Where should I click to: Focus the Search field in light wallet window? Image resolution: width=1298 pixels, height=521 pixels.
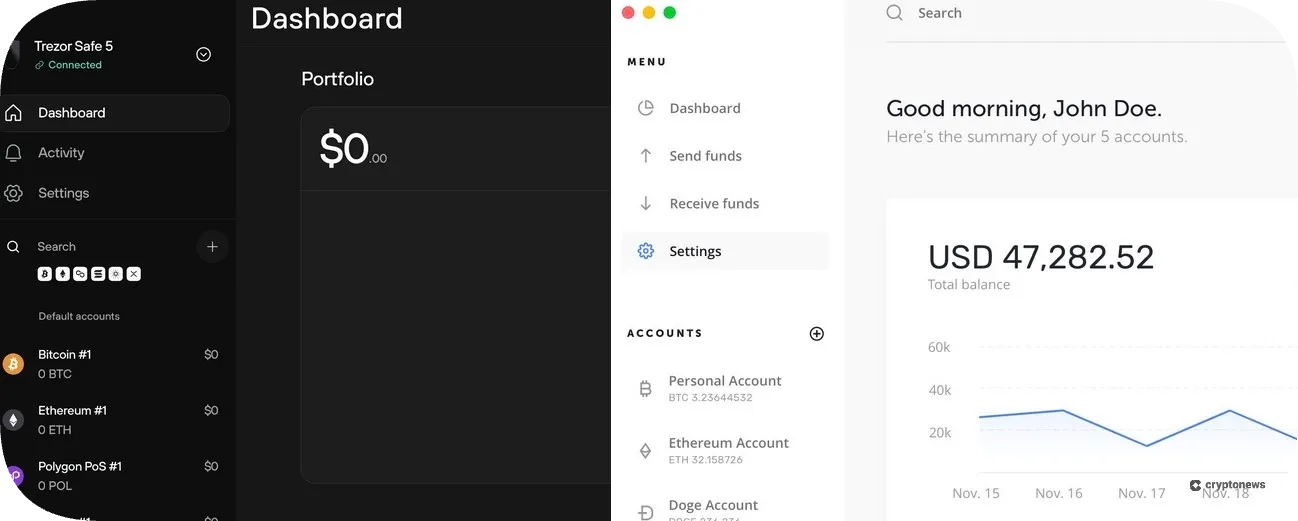coord(1085,13)
